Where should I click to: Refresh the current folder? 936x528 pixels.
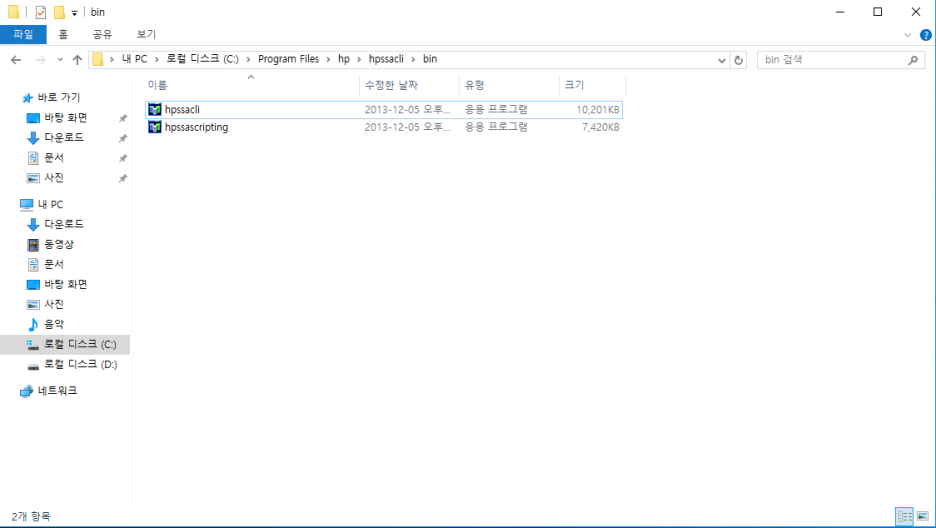(738, 60)
